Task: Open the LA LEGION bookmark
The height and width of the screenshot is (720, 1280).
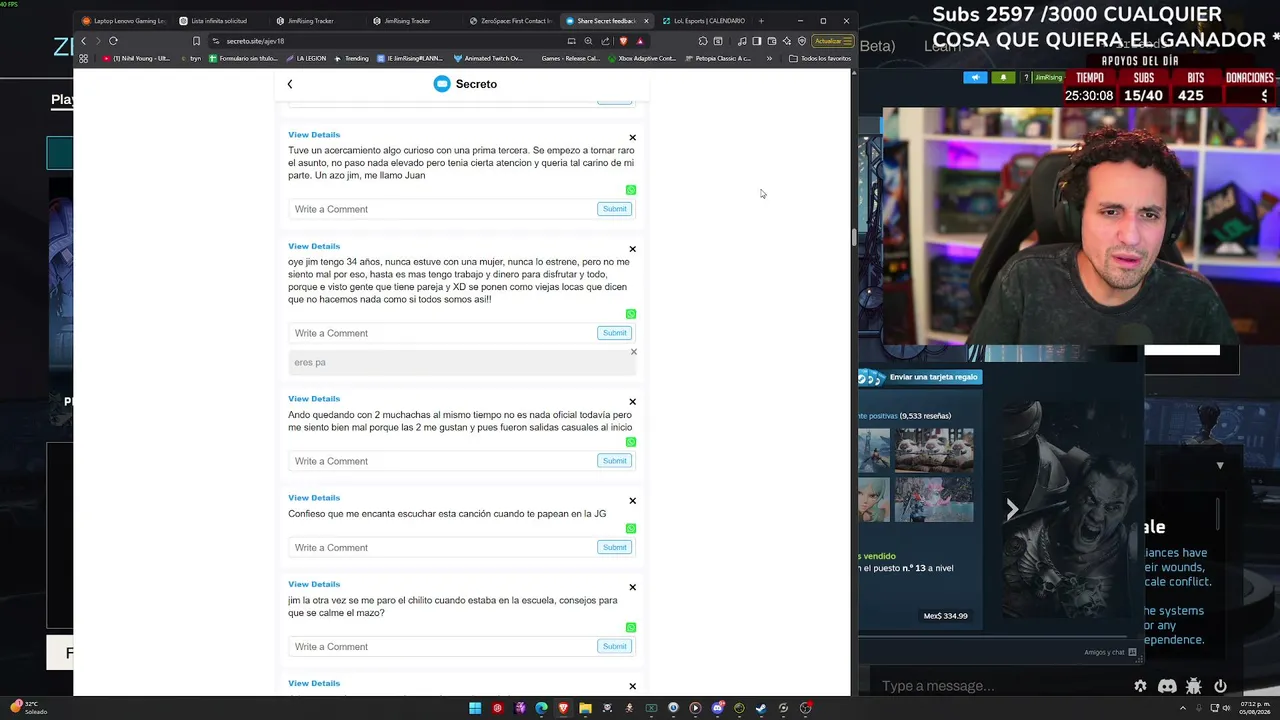Action: [305, 59]
